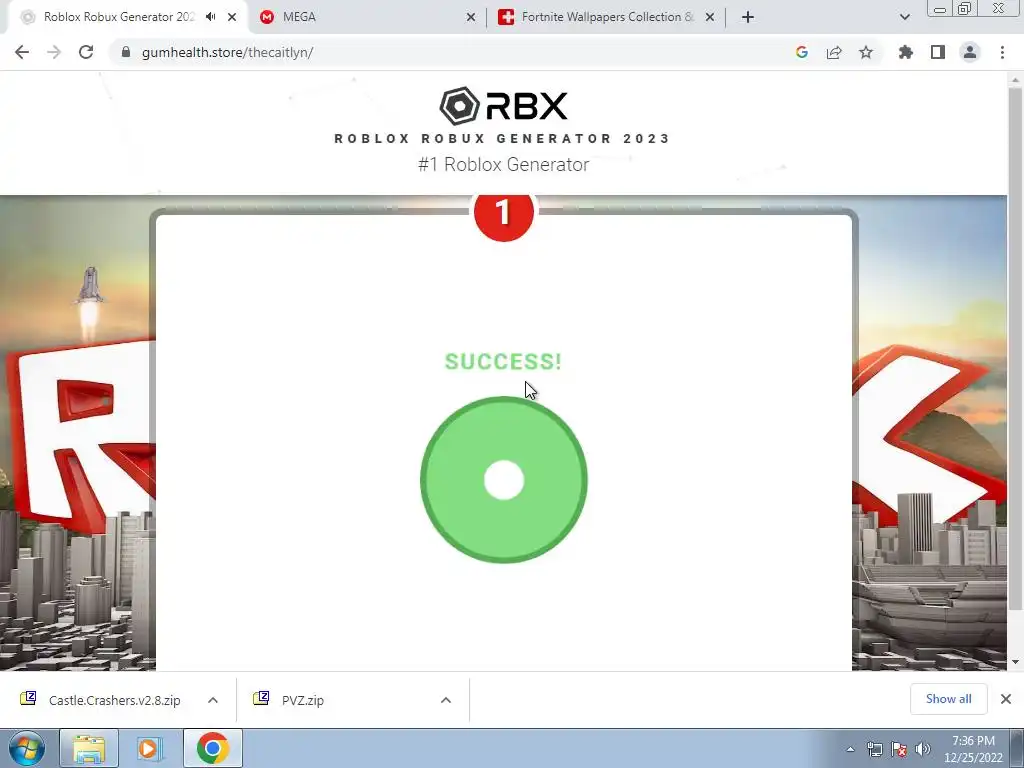Click Show all downloads
1024x768 pixels.
pos(948,699)
